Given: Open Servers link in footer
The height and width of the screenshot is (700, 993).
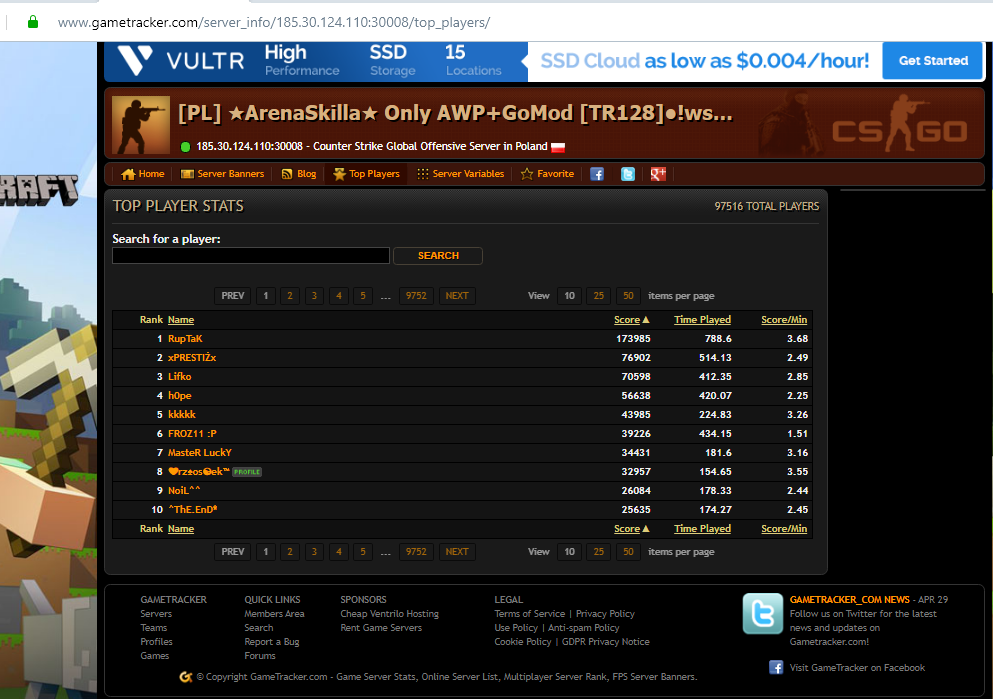Looking at the screenshot, I should coord(156,614).
